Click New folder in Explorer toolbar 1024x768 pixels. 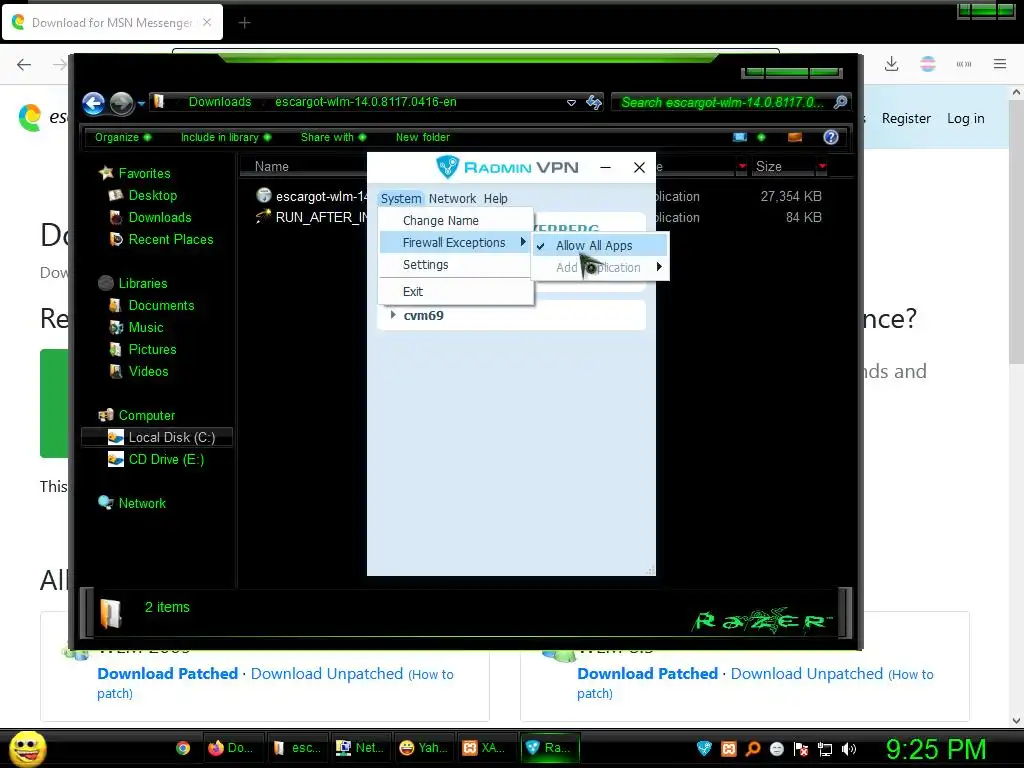tap(423, 137)
